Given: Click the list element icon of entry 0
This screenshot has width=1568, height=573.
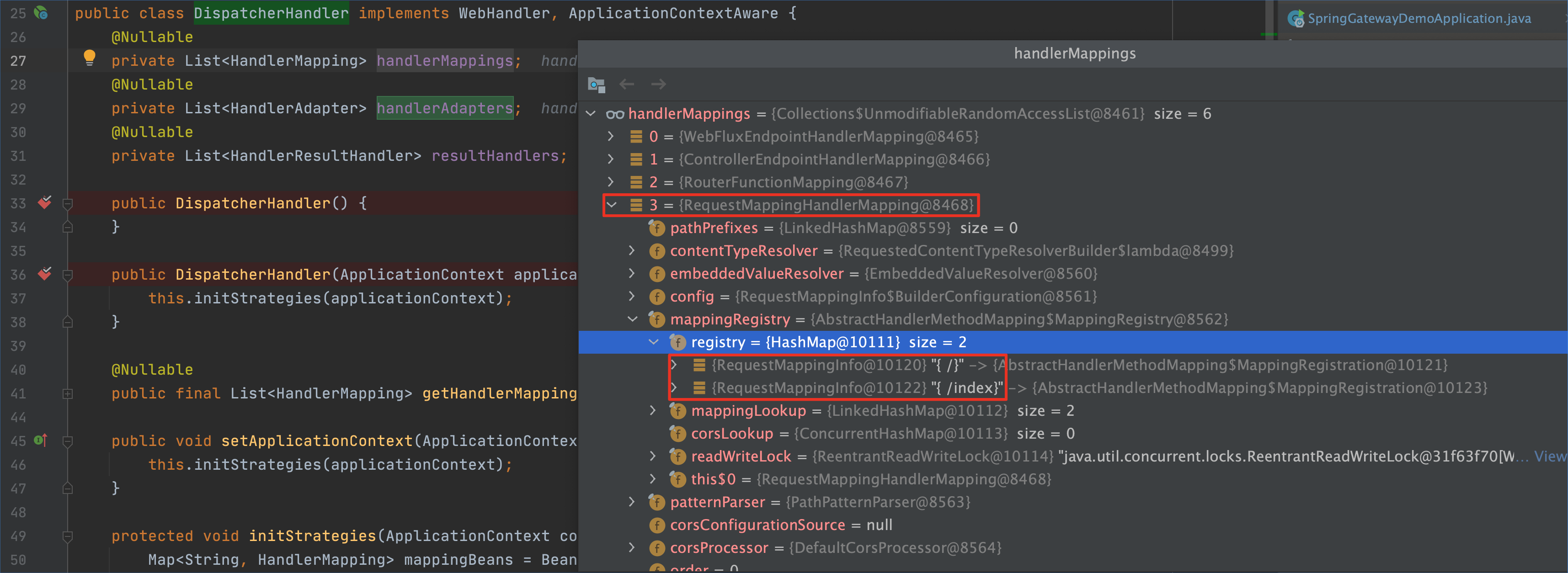Looking at the screenshot, I should [636, 136].
